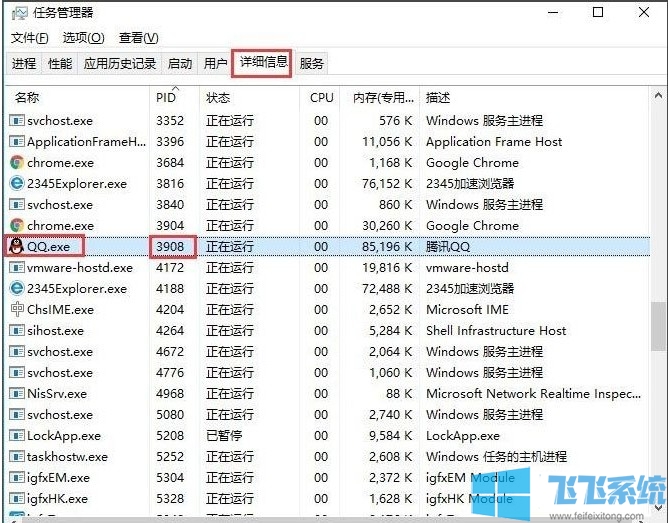
Task: Sort by the 状态 column header
Action: (x=249, y=98)
